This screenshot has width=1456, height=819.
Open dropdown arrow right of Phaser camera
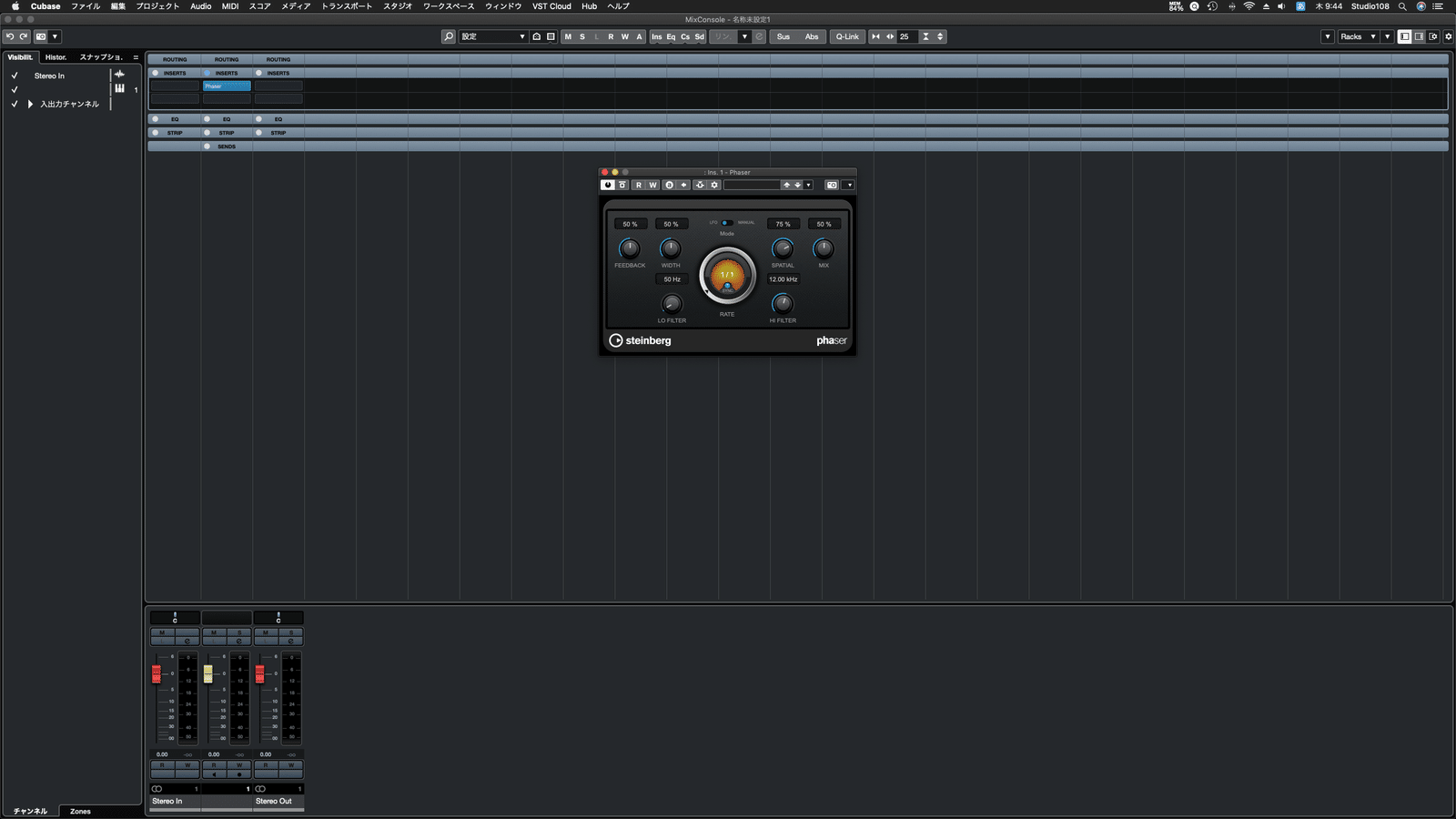click(850, 185)
